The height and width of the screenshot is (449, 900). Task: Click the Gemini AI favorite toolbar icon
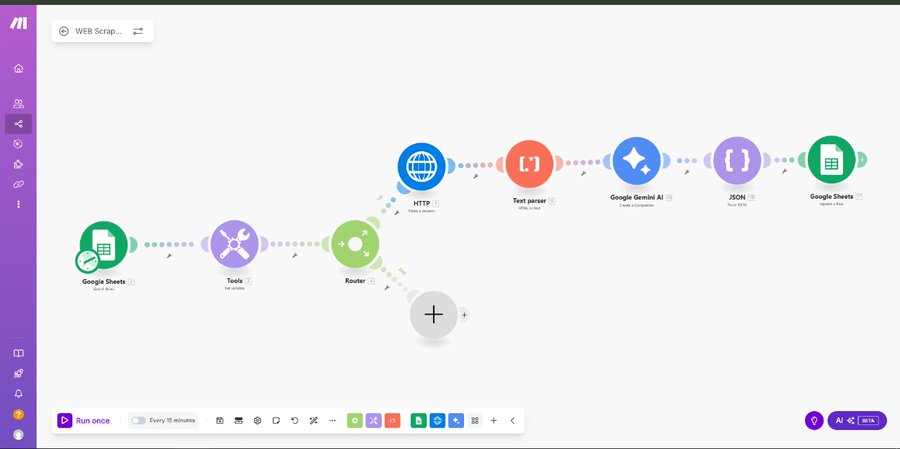pos(456,420)
